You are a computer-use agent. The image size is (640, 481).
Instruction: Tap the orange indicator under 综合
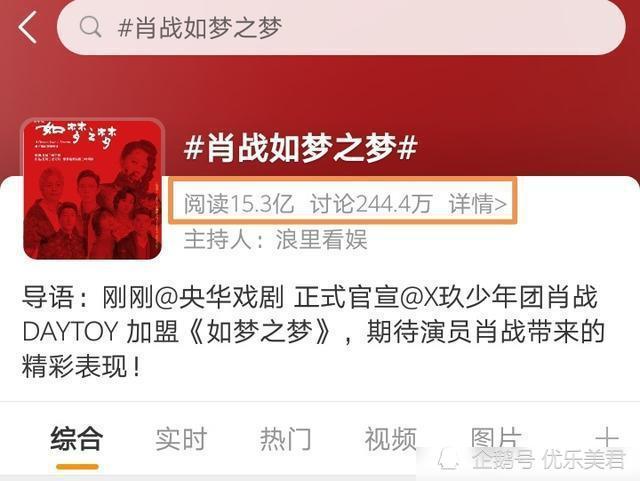77,467
